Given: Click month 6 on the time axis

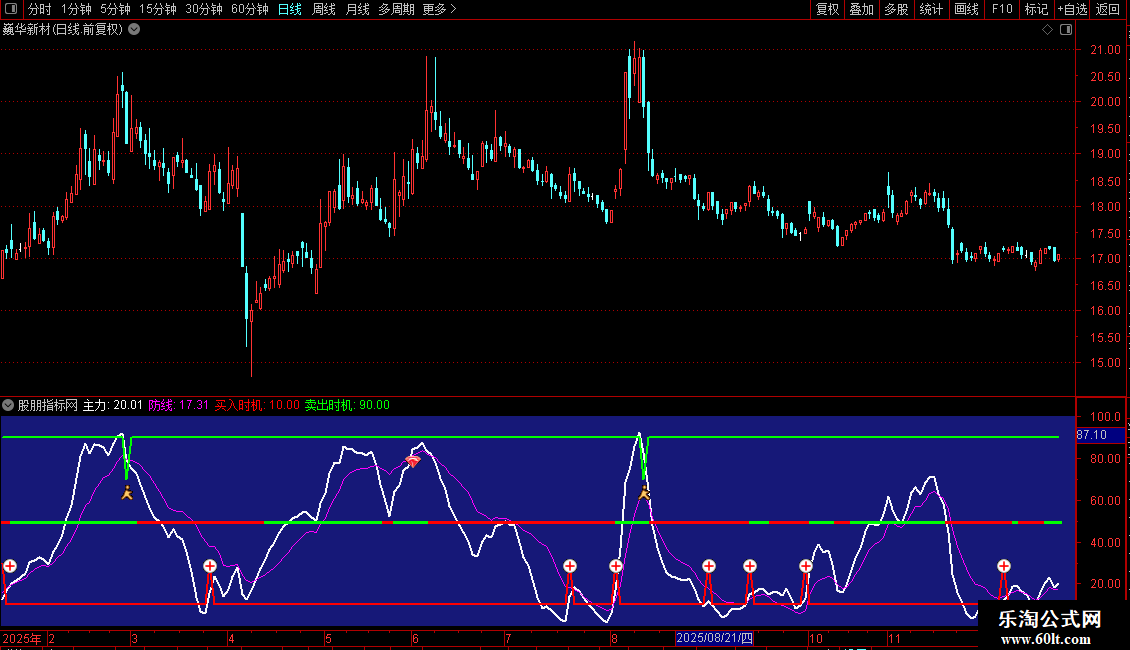Looking at the screenshot, I should [415, 638].
